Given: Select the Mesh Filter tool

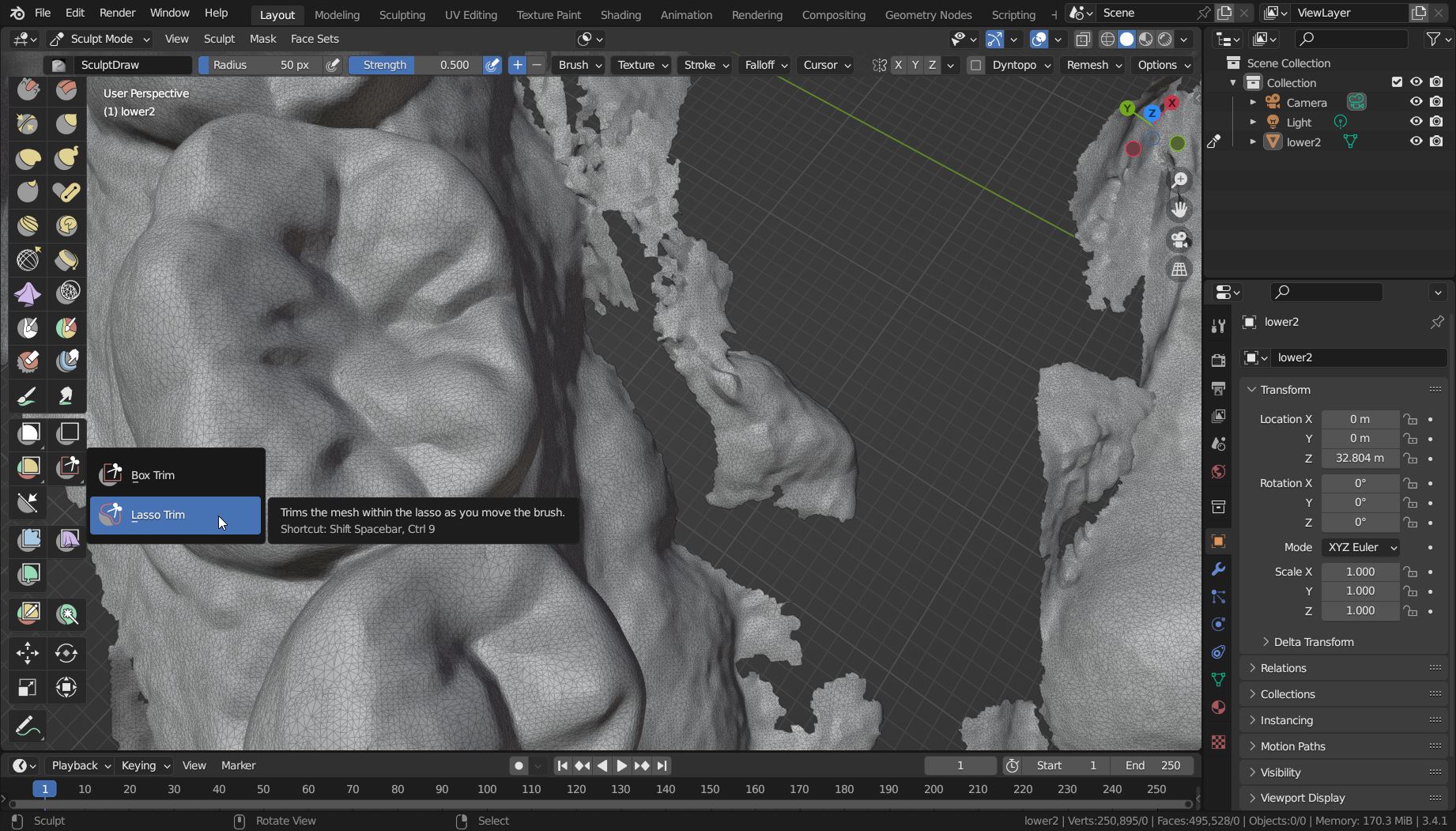Looking at the screenshot, I should (28, 540).
